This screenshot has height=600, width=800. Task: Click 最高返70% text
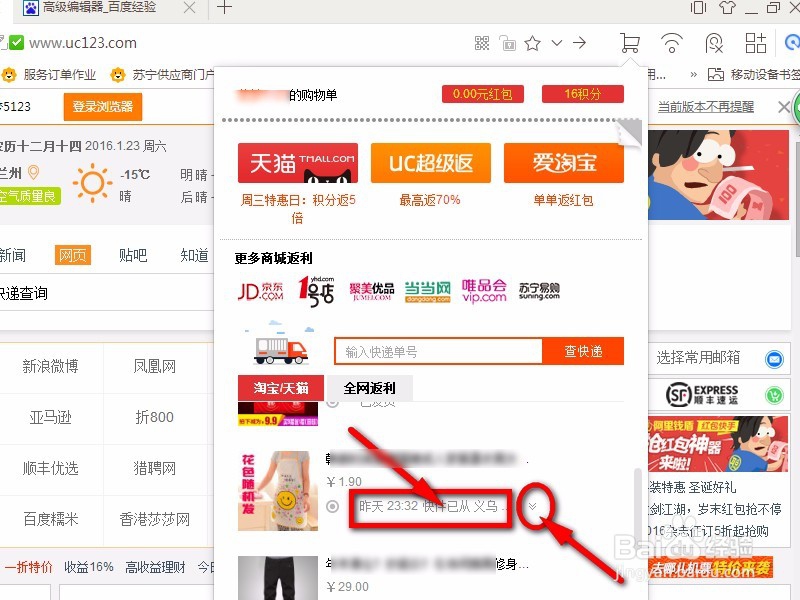430,200
